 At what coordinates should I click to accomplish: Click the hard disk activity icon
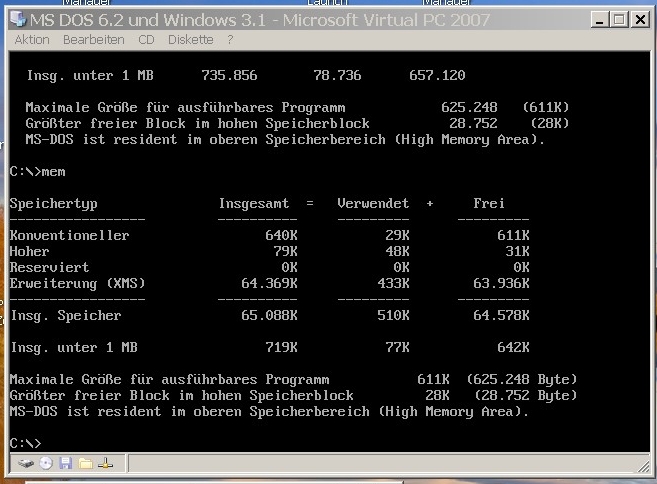[x=26, y=463]
